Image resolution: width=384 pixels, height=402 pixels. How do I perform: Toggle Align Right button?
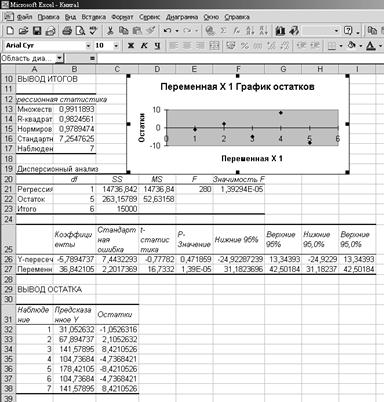coord(200,45)
